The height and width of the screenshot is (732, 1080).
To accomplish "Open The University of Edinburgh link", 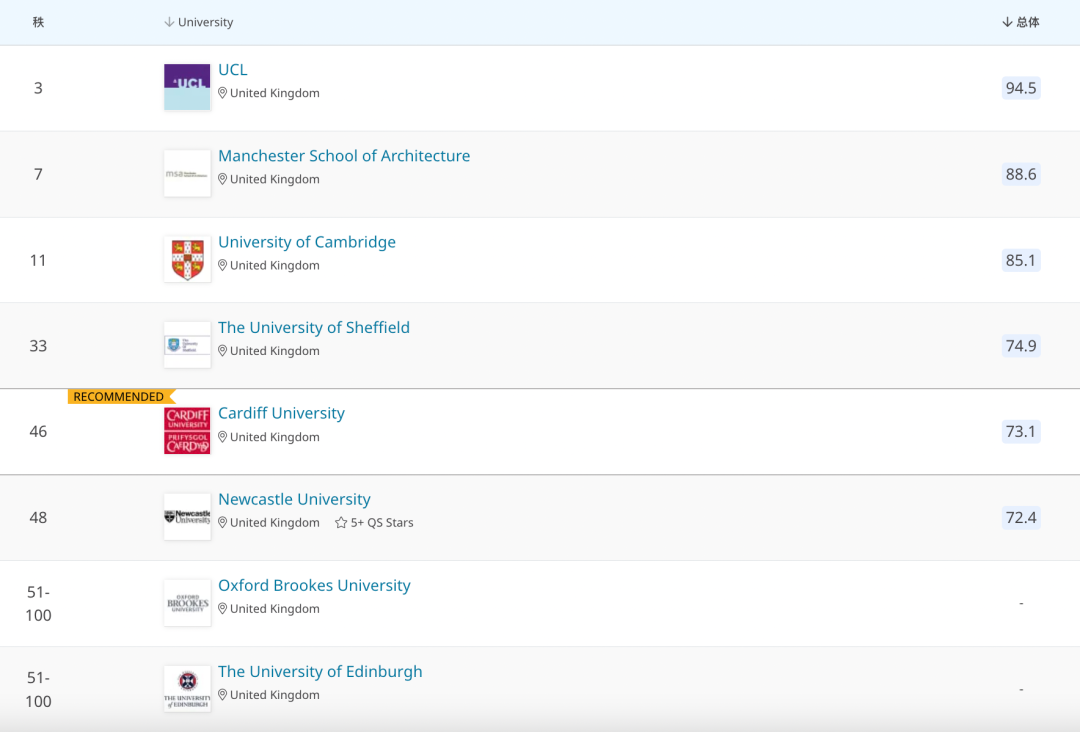I will 320,672.
